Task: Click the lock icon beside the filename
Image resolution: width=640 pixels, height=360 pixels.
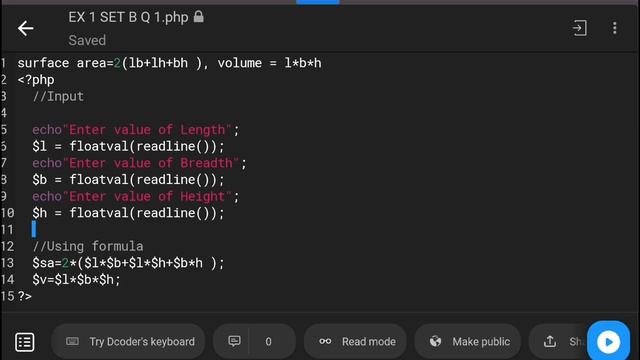Action: coord(199,17)
